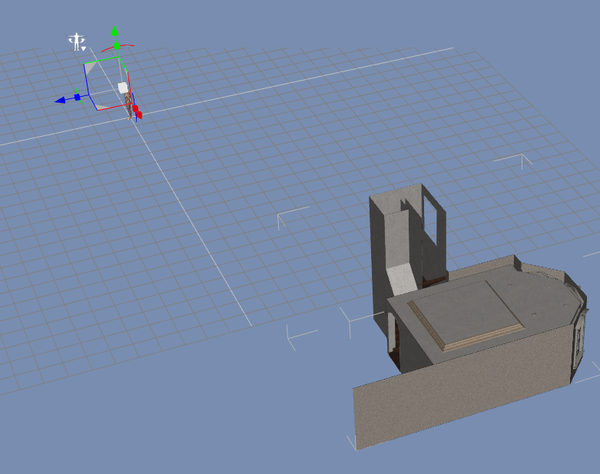Image resolution: width=600 pixels, height=474 pixels.
Task: Click the blue square handle on gizmo
Action: [77, 98]
